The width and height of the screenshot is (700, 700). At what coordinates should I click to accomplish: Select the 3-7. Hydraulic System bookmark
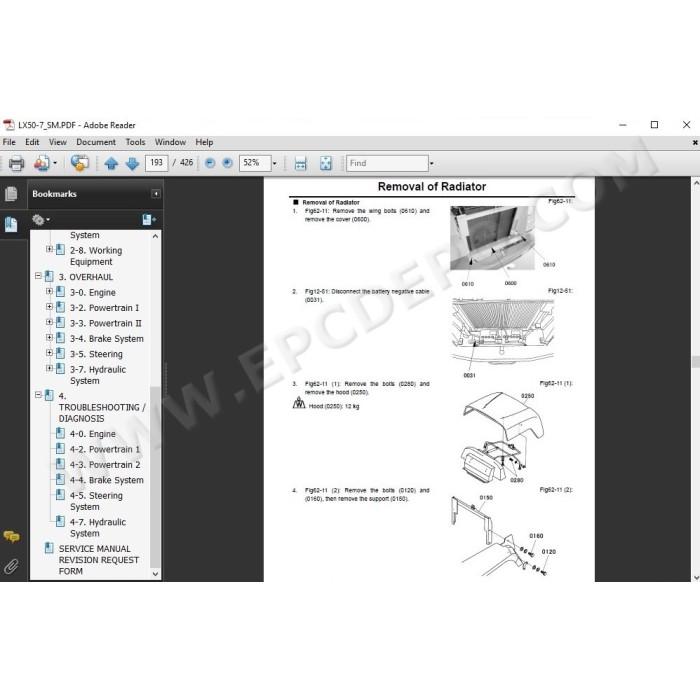98,375
